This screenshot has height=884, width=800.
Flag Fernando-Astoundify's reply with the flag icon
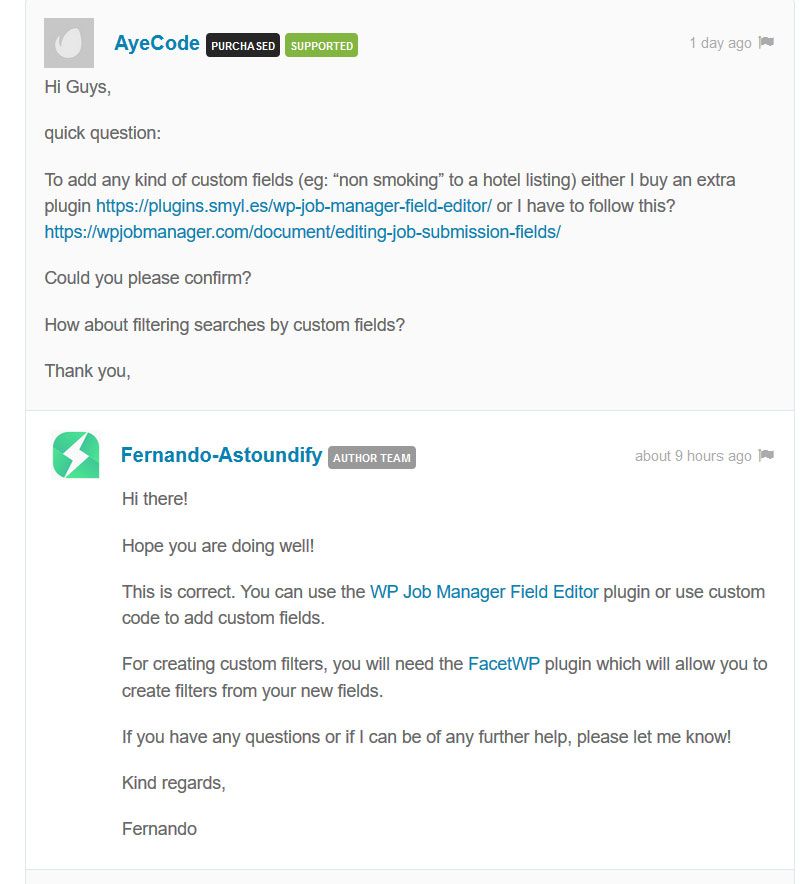coord(766,456)
